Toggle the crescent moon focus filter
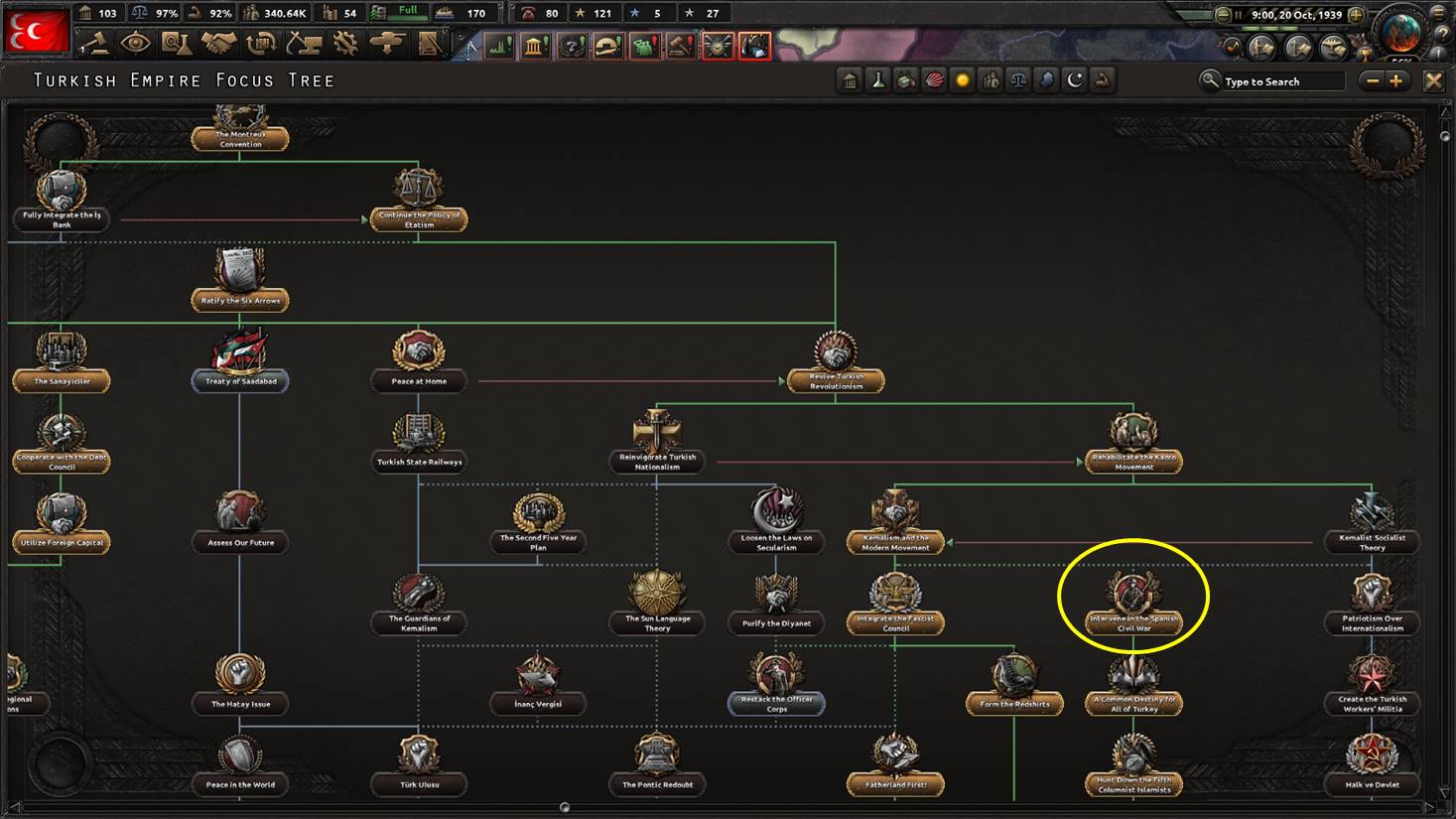1456x819 pixels. 1074,81
